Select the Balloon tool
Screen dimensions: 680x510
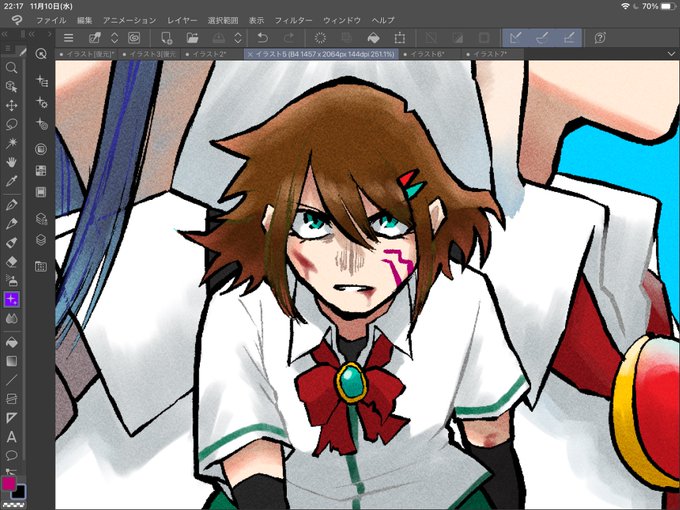(11, 455)
